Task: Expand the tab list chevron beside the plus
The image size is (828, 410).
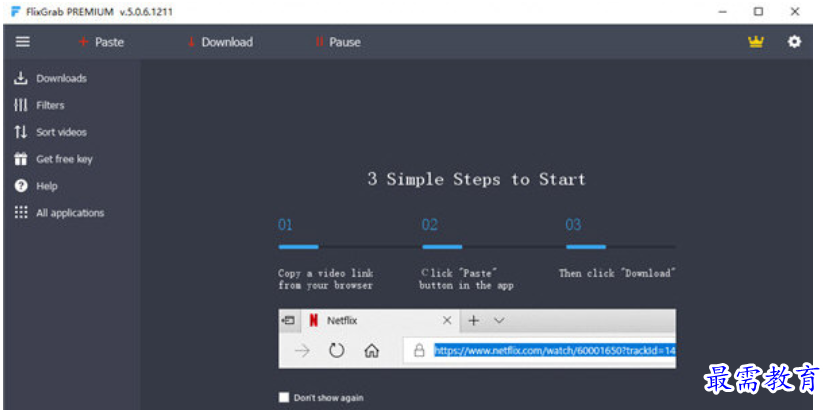Action: [x=498, y=320]
